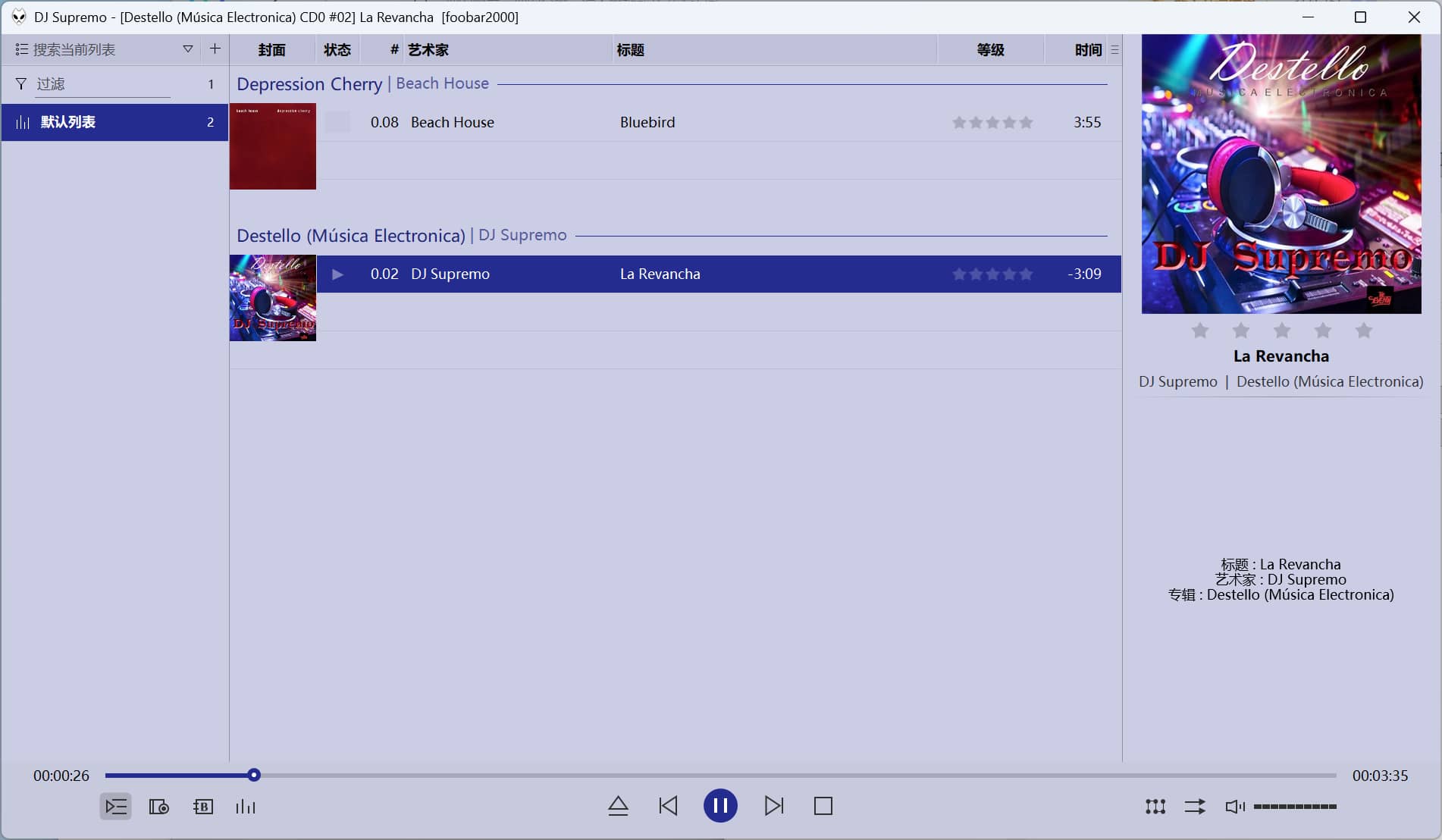This screenshot has height=840, width=1442.
Task: Click the visualization bars icon in bottom toolbar
Action: click(x=246, y=807)
